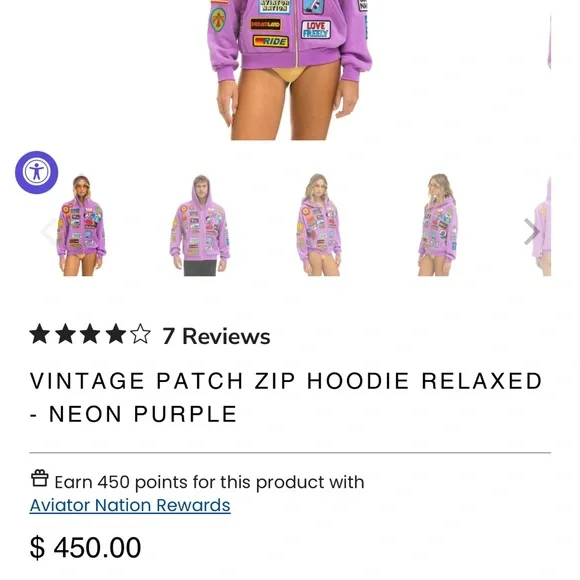Open Aviator Nation Rewards link
Image resolution: width=580 pixels, height=580 pixels.
(130, 505)
